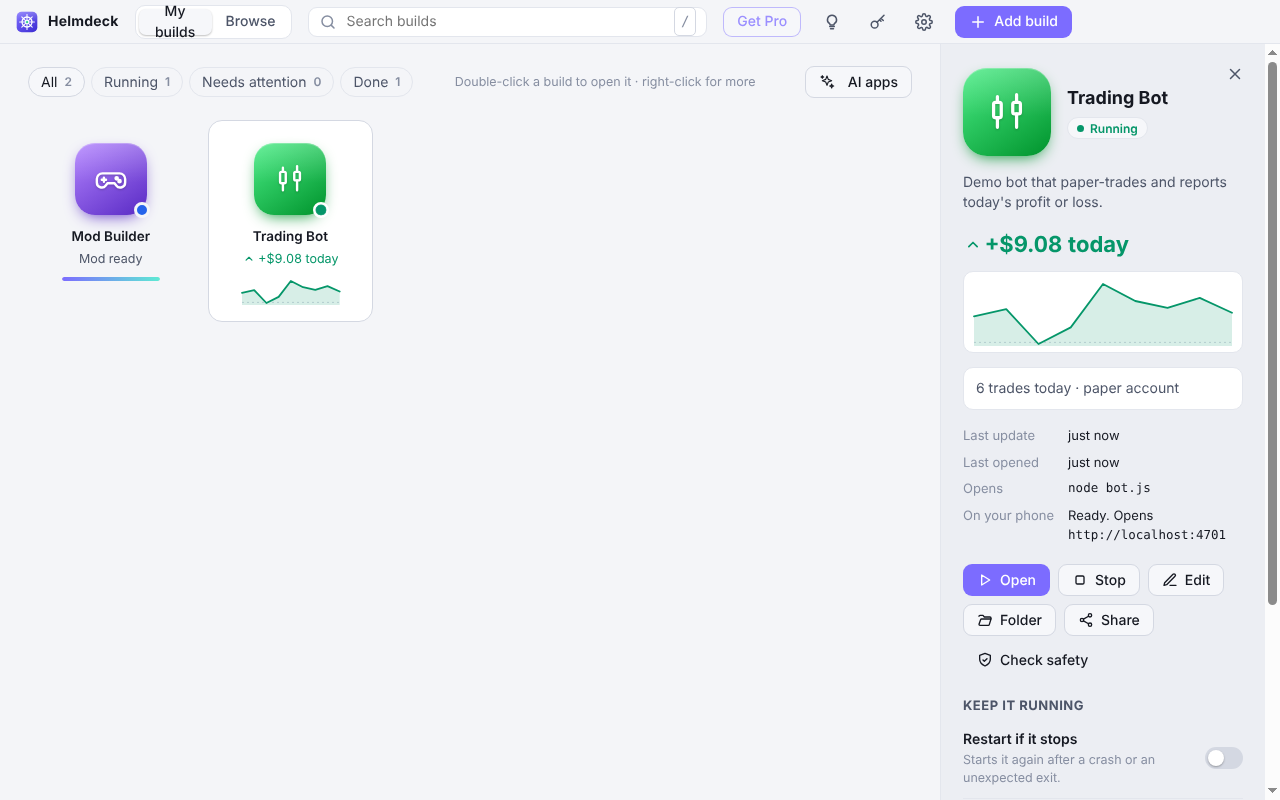The width and height of the screenshot is (1280, 800).
Task: Switch to My builds tab
Action: click(175, 22)
